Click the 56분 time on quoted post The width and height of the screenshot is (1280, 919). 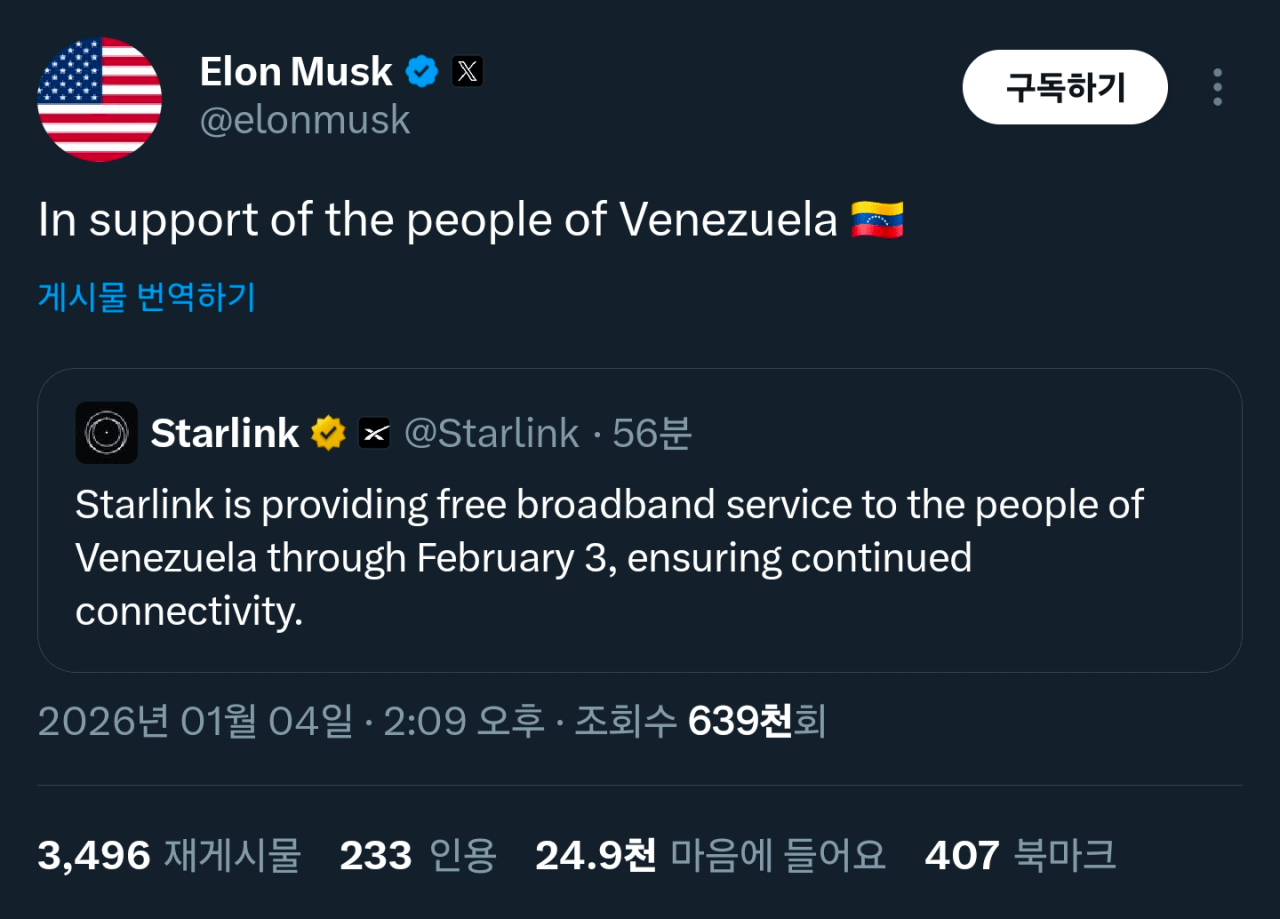(652, 433)
